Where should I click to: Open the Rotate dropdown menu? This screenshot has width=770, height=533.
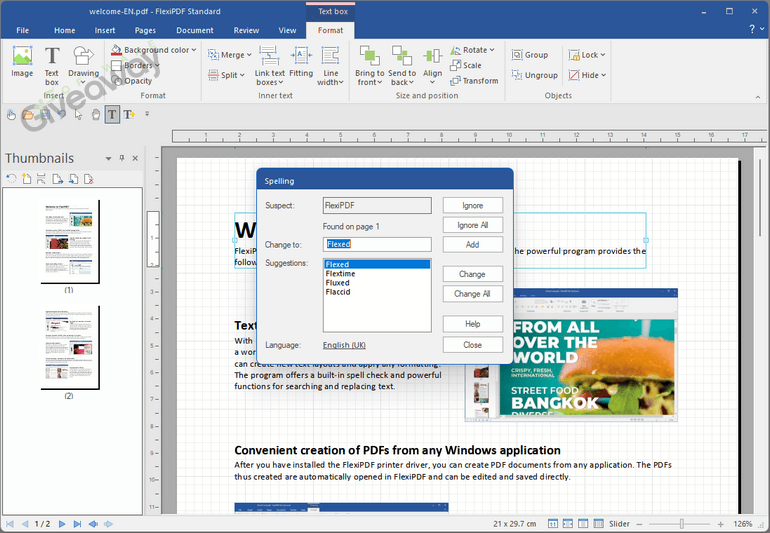(491, 50)
